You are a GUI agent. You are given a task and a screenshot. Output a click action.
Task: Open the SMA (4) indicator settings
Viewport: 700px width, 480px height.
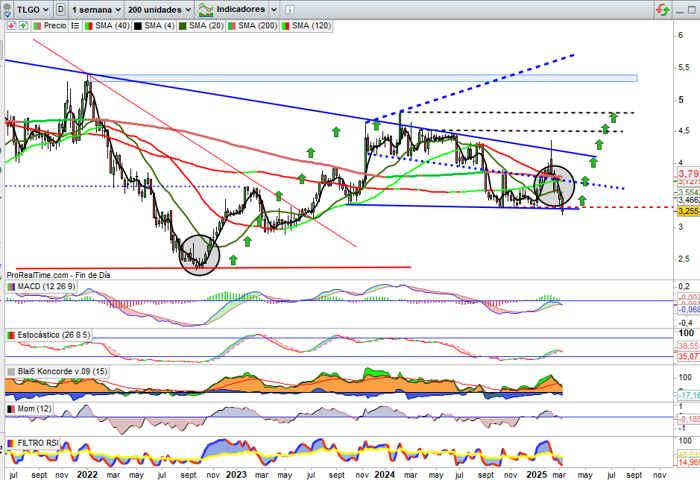(159, 26)
